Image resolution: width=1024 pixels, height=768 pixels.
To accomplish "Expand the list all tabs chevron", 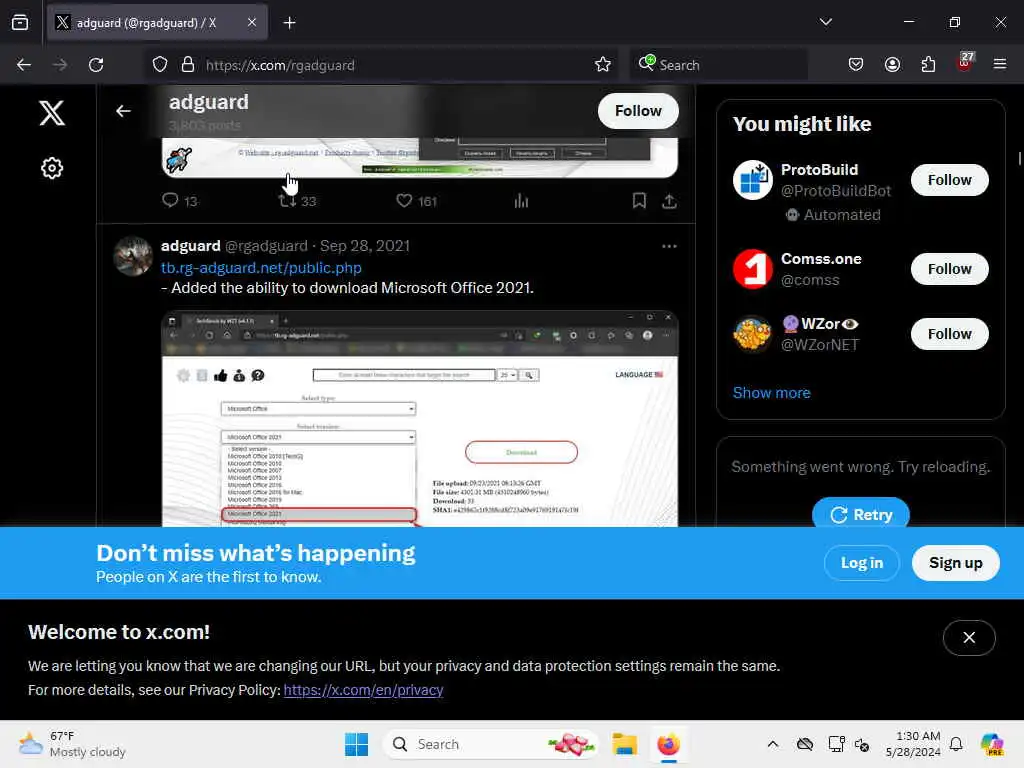I will [x=825, y=22].
